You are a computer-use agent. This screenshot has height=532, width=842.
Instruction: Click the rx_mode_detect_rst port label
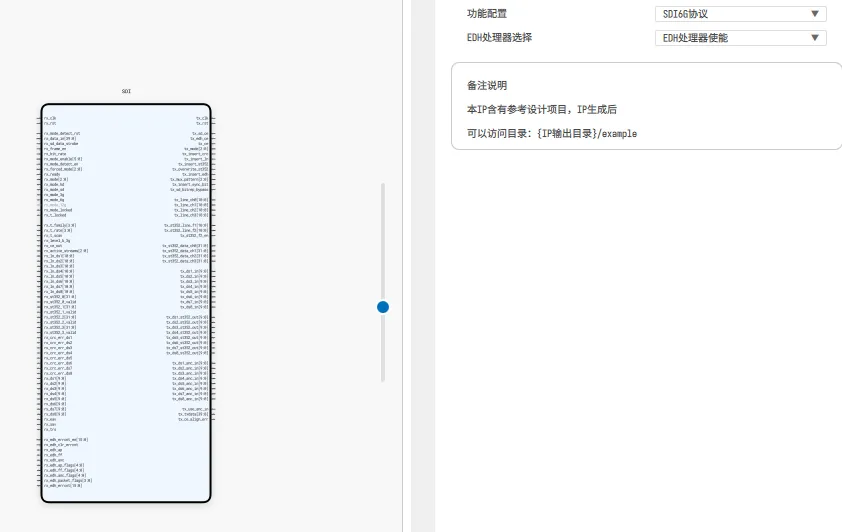point(62,134)
